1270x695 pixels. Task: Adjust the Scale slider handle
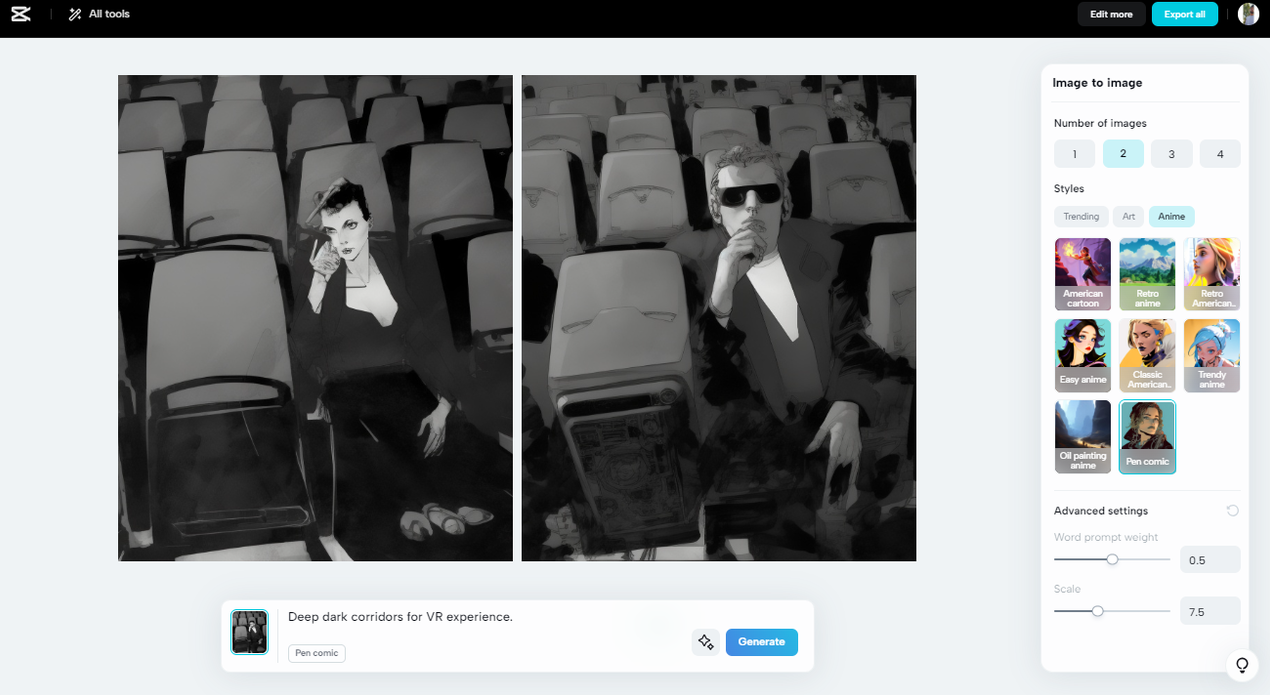(x=1097, y=610)
